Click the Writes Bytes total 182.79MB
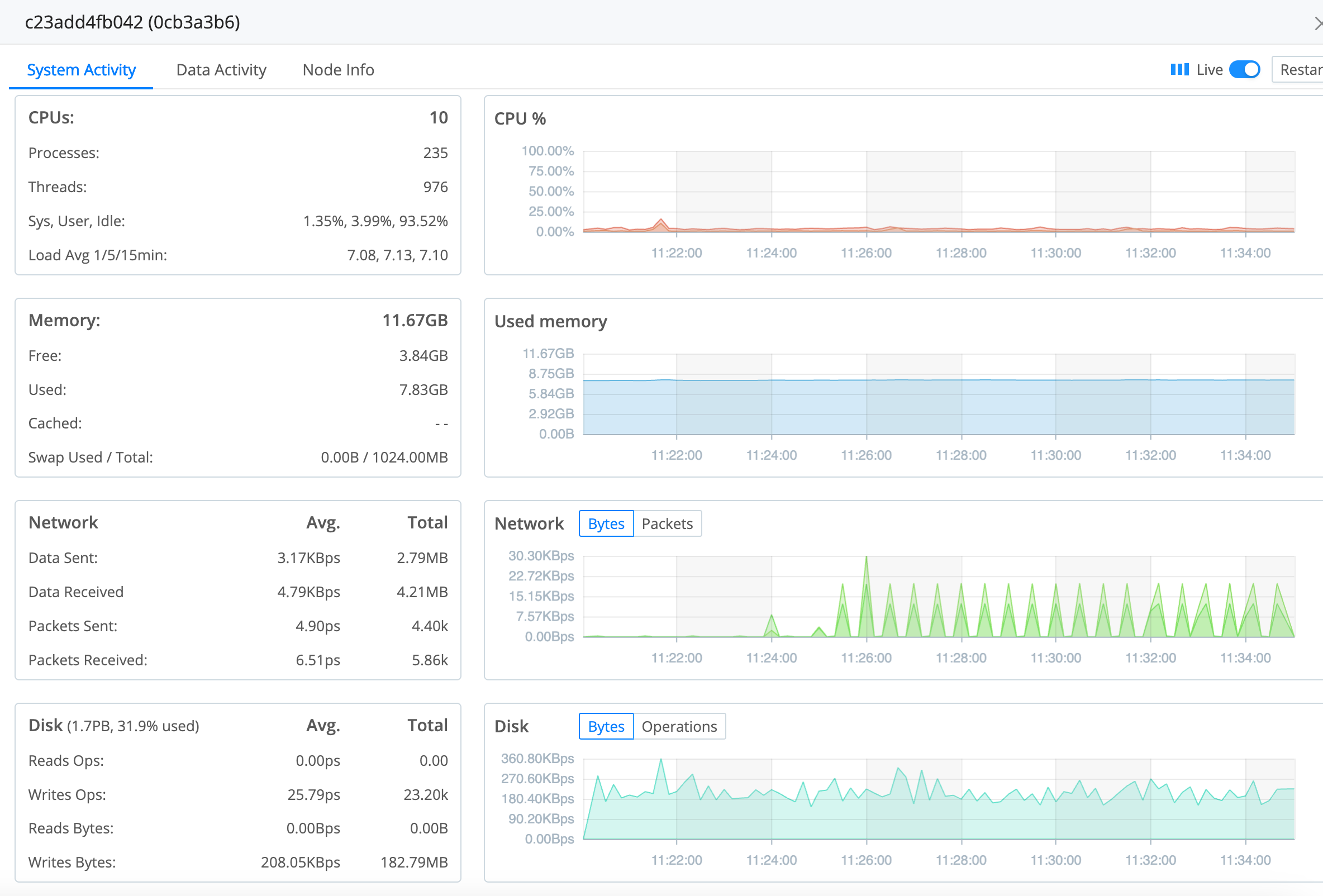 [415, 862]
